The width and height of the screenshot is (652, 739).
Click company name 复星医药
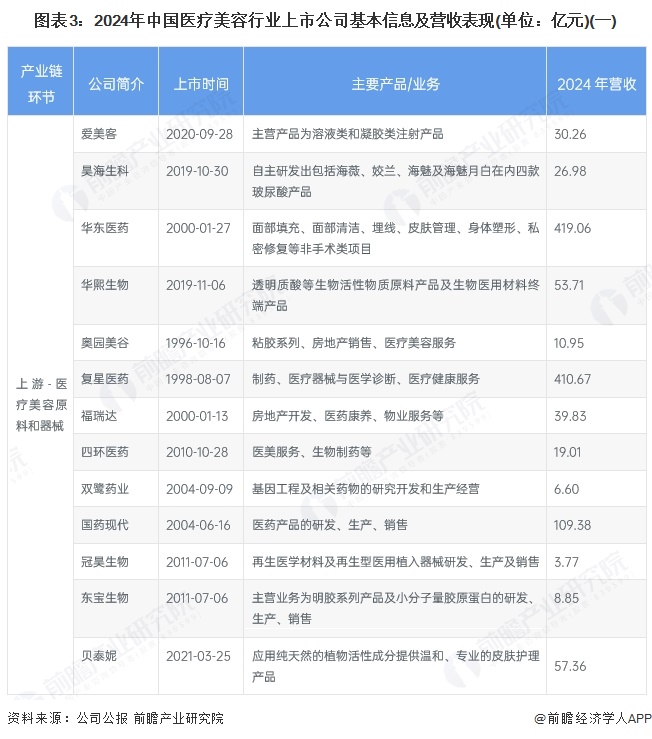pyautogui.click(x=104, y=379)
